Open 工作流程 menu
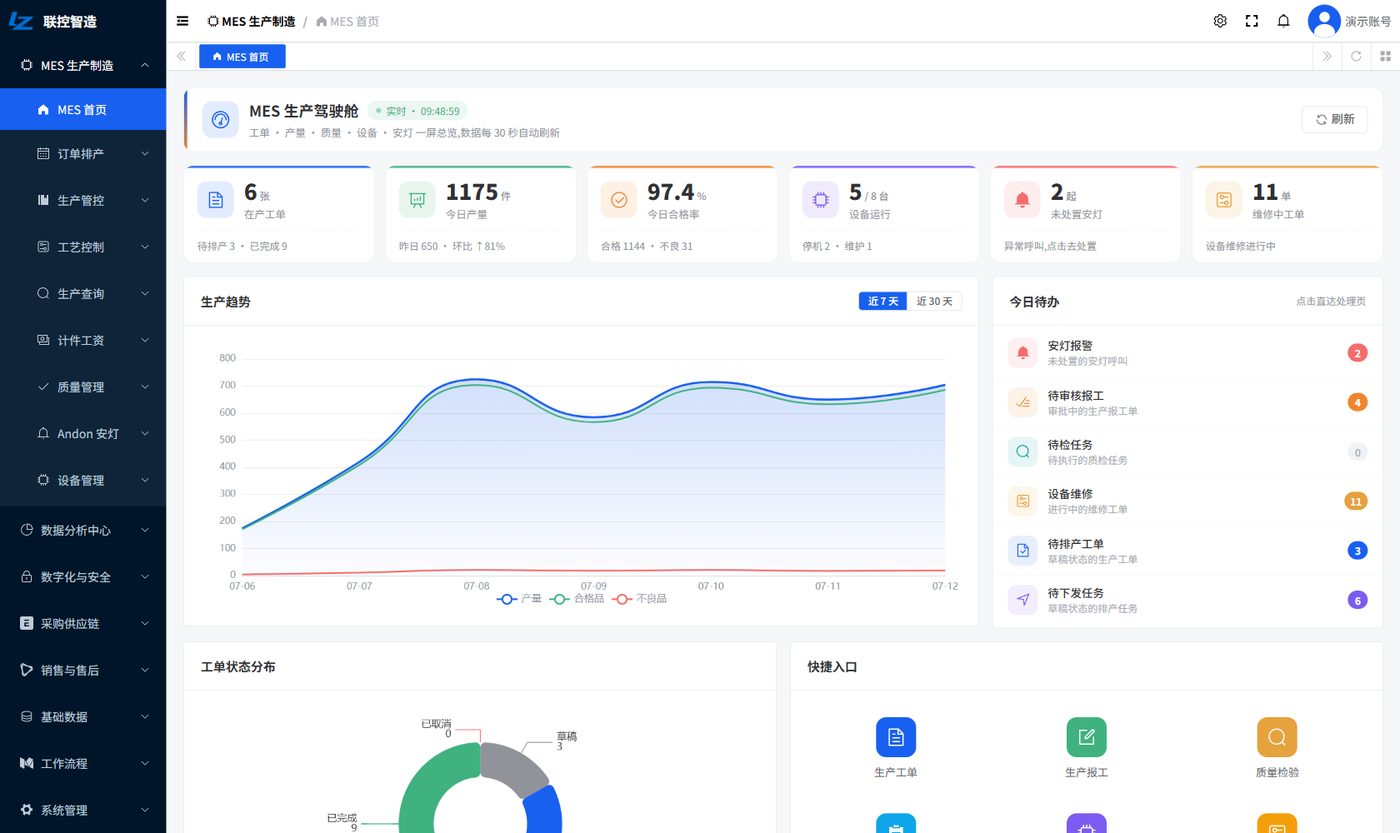 click(83, 763)
